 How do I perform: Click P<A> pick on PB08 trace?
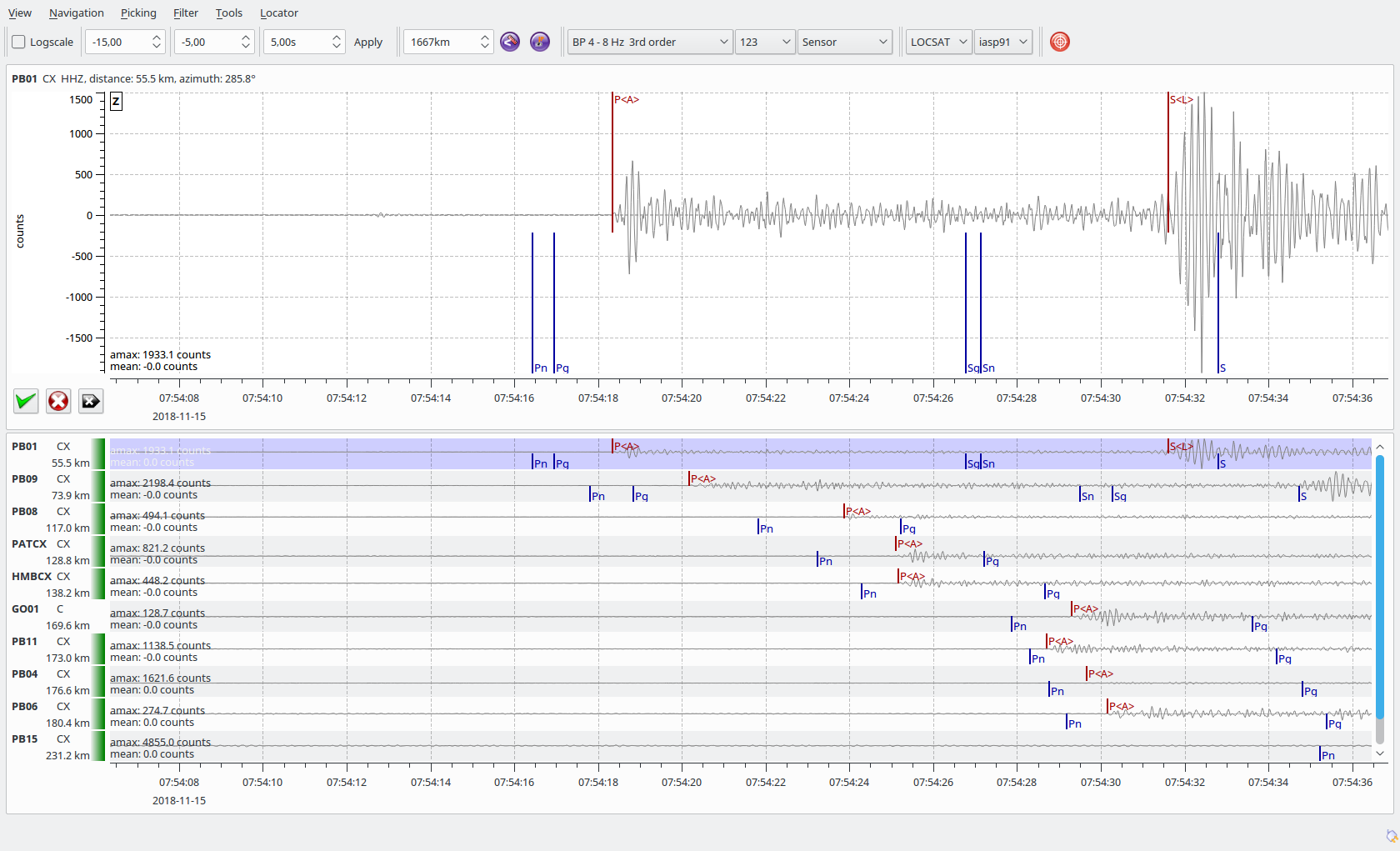(857, 511)
